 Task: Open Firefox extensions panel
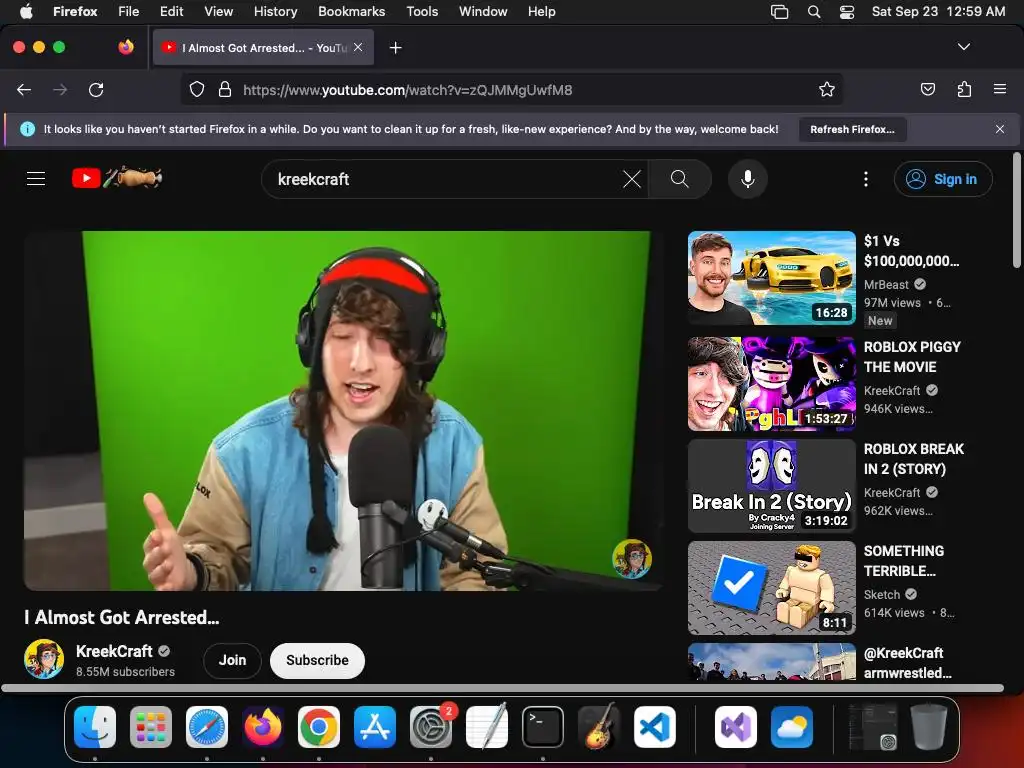point(964,89)
